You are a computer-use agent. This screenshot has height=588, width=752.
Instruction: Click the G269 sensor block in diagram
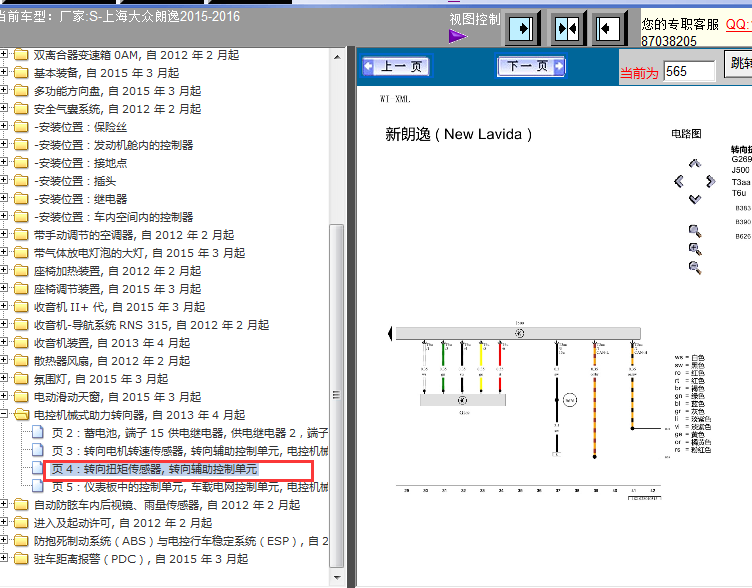click(x=463, y=400)
